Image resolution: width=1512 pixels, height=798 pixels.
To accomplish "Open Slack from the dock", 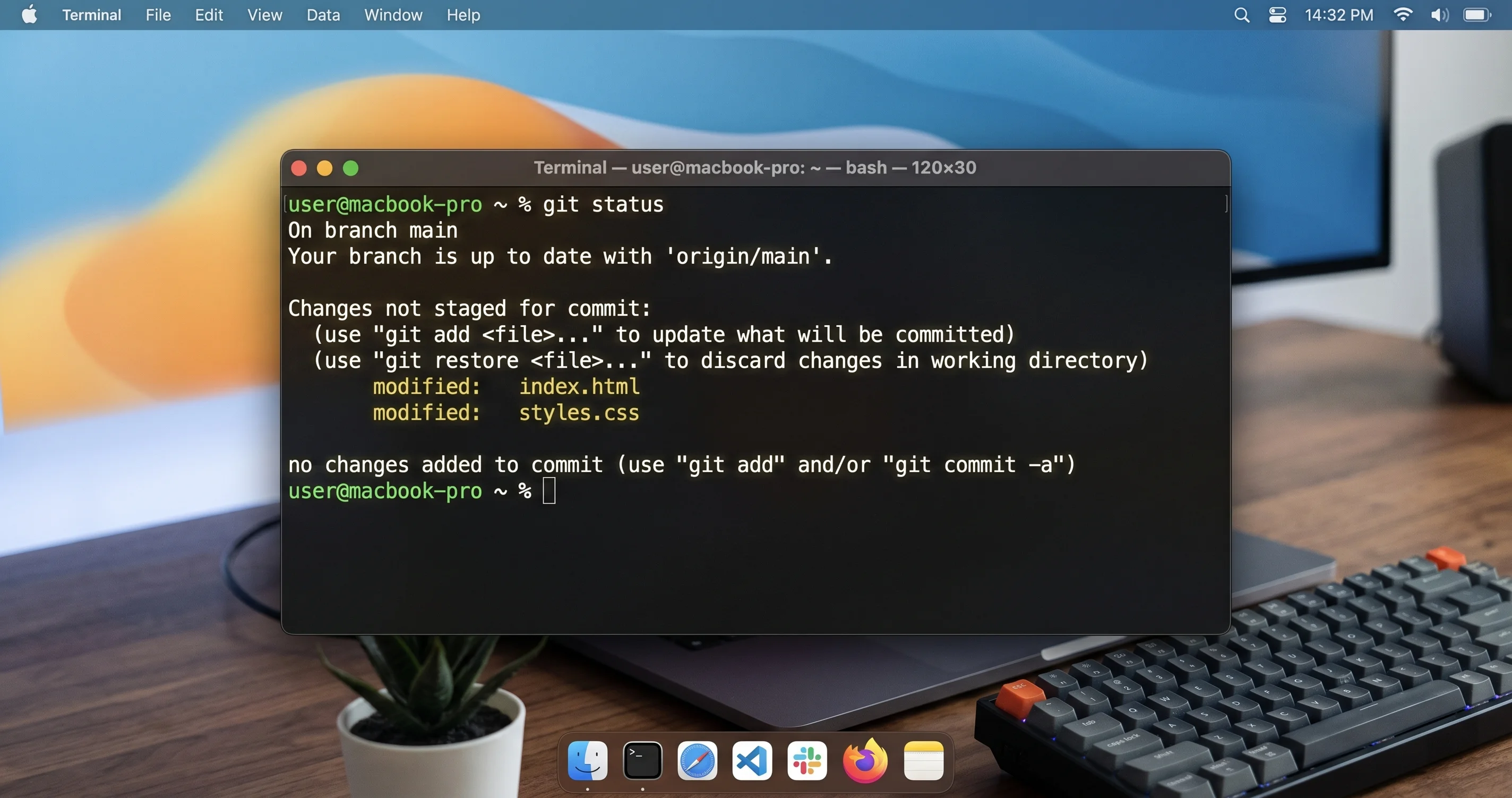I will tap(807, 761).
